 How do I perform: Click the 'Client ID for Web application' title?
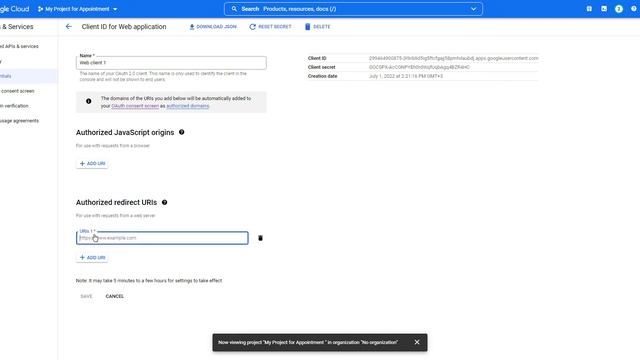[124, 27]
